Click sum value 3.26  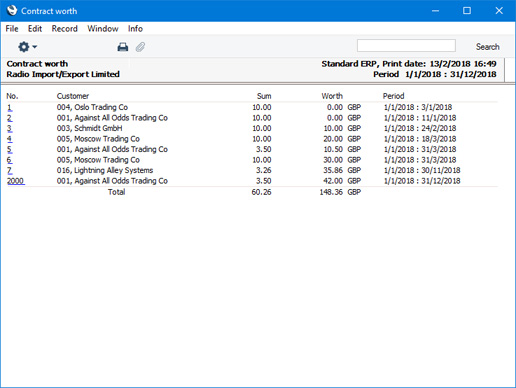pyautogui.click(x=264, y=170)
